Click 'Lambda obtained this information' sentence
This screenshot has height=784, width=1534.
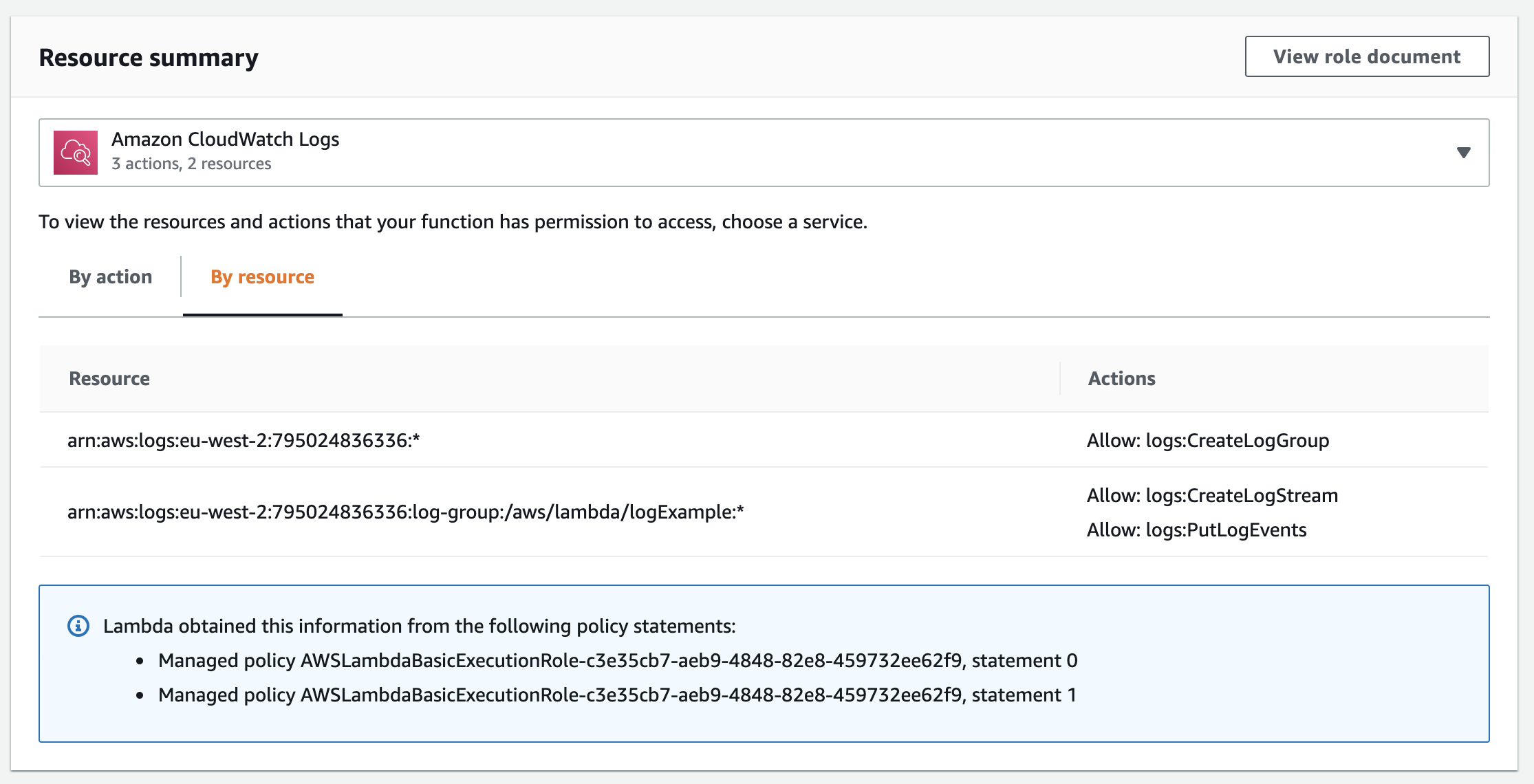tap(420, 626)
